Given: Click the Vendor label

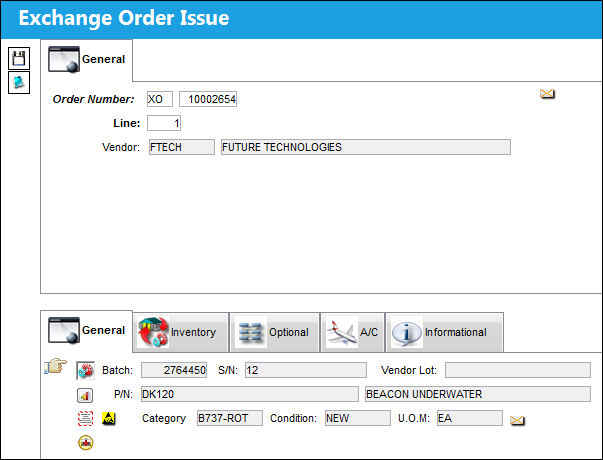Looking at the screenshot, I should (121, 147).
